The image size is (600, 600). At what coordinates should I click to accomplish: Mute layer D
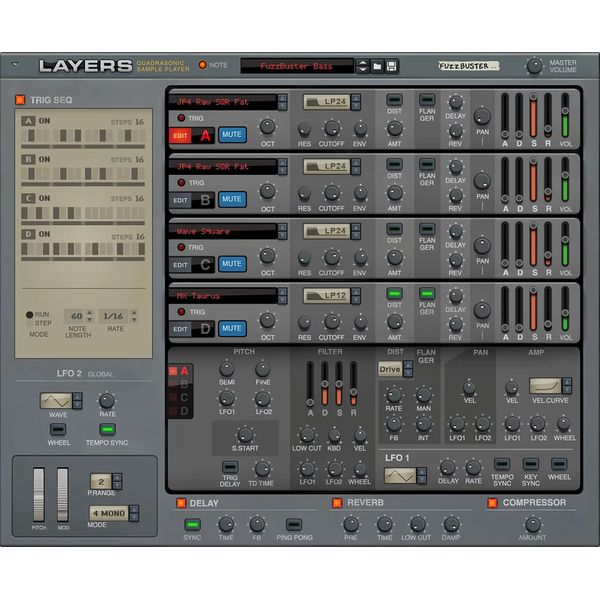point(232,328)
